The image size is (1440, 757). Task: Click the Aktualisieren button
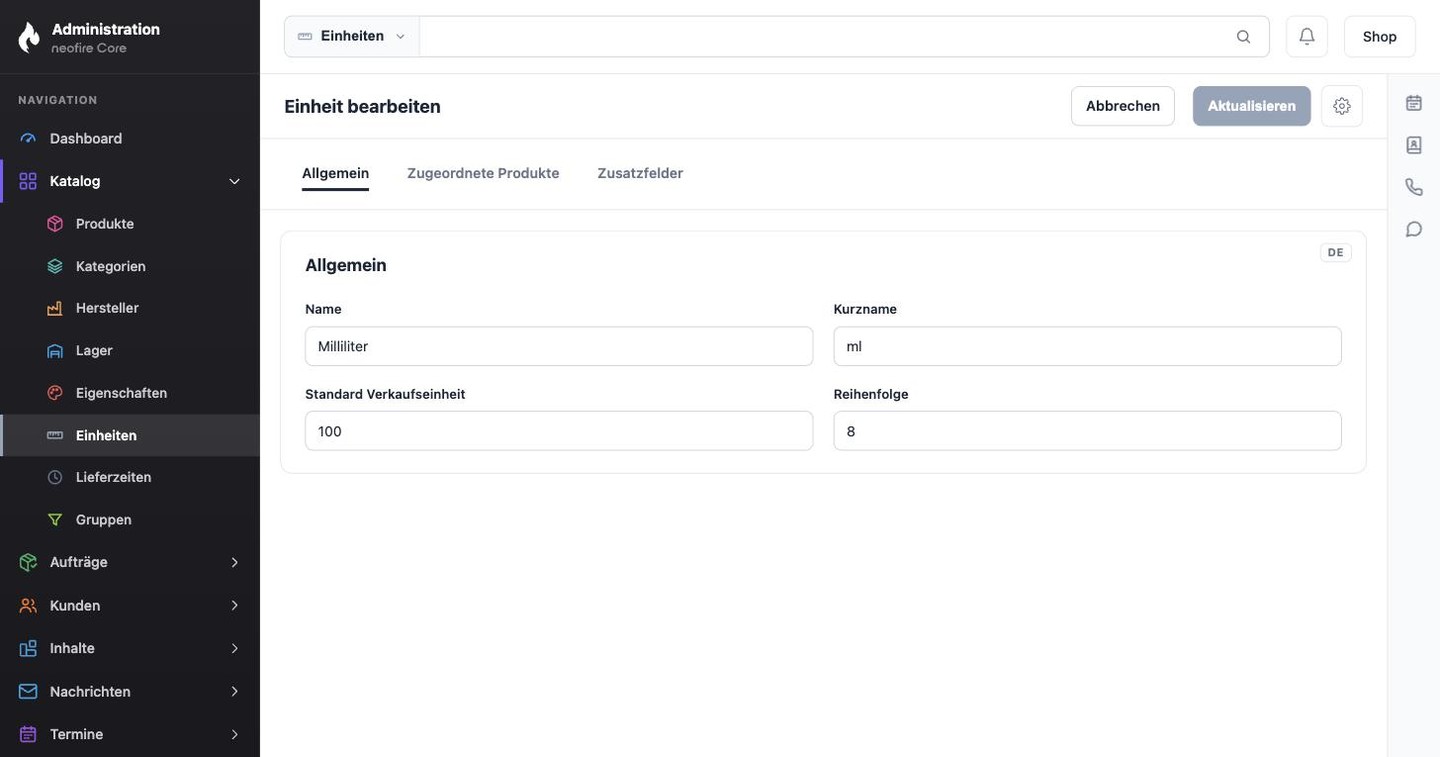[x=1252, y=106]
